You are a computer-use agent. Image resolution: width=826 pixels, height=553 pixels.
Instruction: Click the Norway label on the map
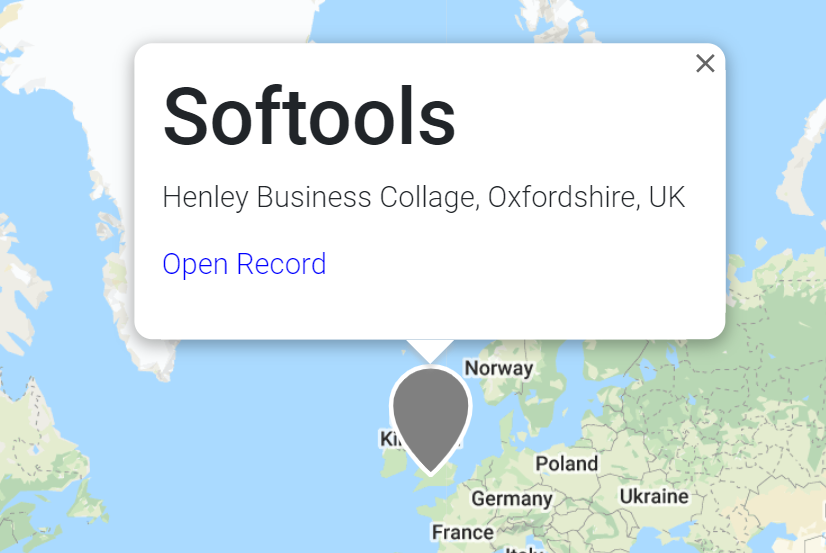tap(498, 368)
